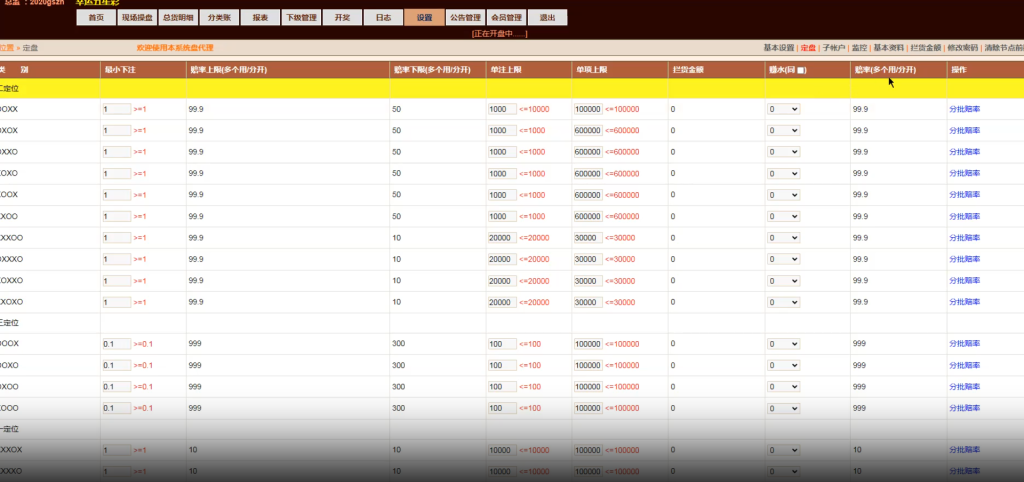Open the 赚水 dropdown in the OOOX row

coord(783,343)
